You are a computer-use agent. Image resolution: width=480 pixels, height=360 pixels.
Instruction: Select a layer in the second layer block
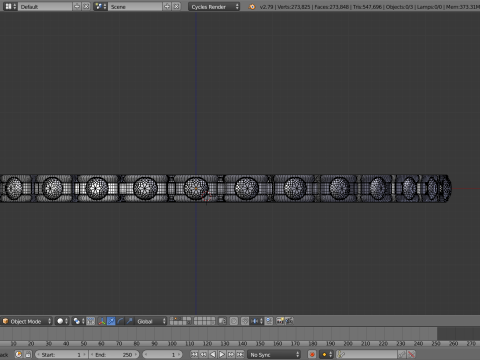(x=204, y=321)
